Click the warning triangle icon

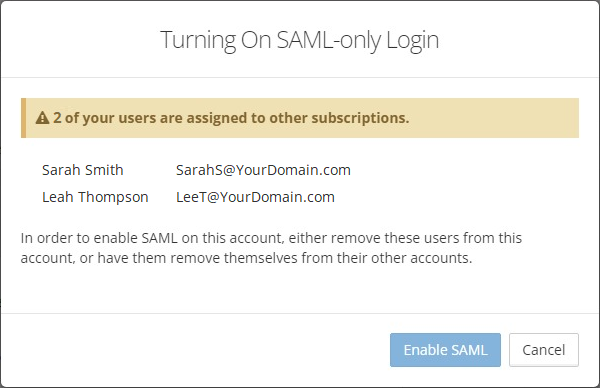pyautogui.click(x=42, y=118)
